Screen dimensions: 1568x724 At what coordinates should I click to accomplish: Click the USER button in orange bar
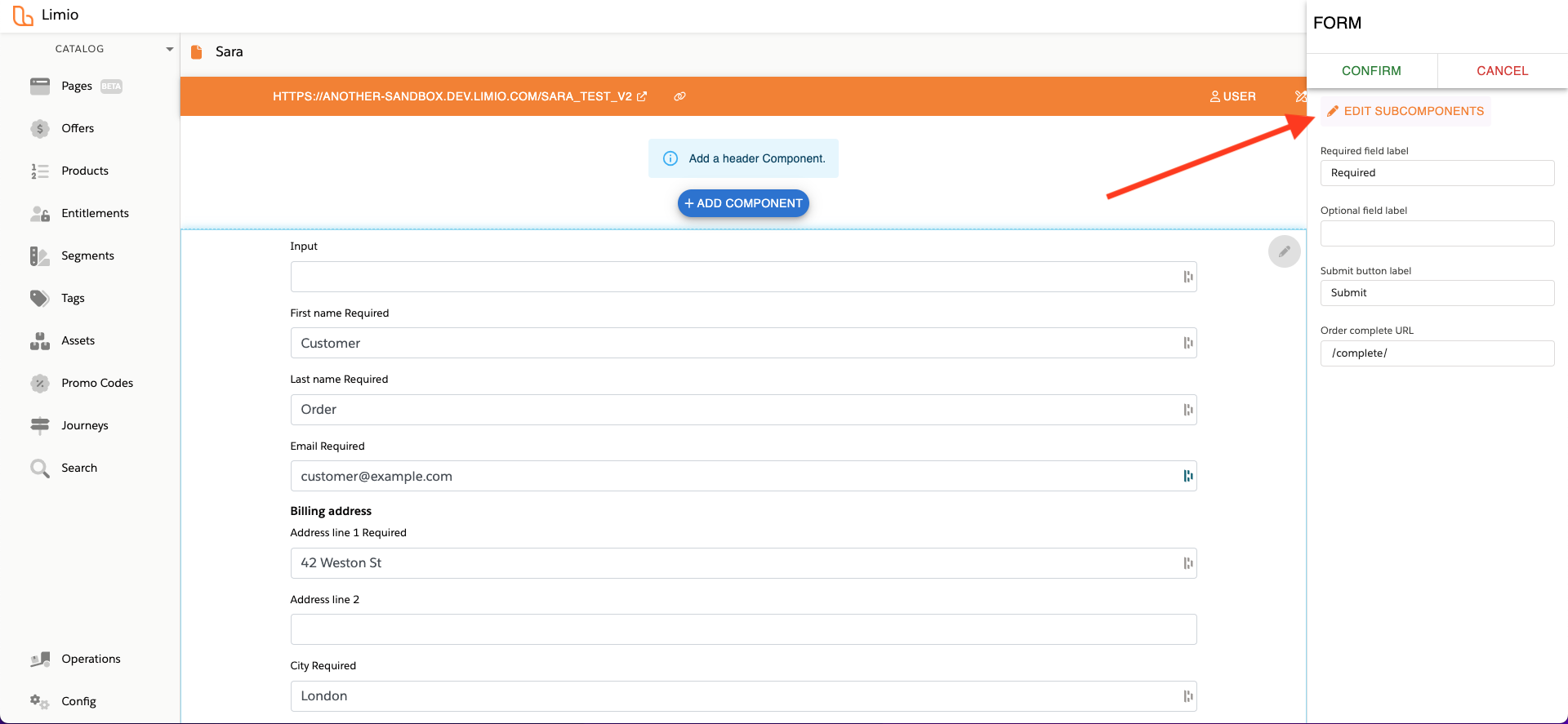click(x=1233, y=96)
